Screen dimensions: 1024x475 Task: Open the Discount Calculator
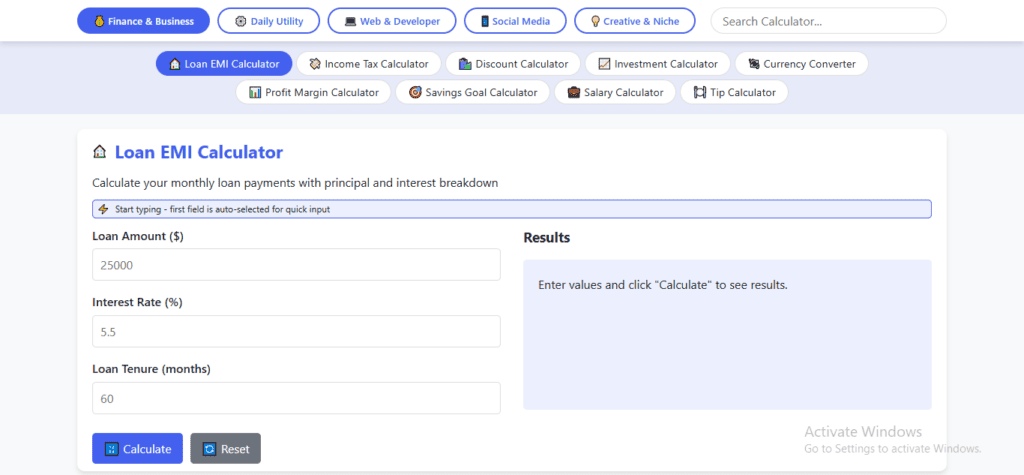tap(513, 64)
